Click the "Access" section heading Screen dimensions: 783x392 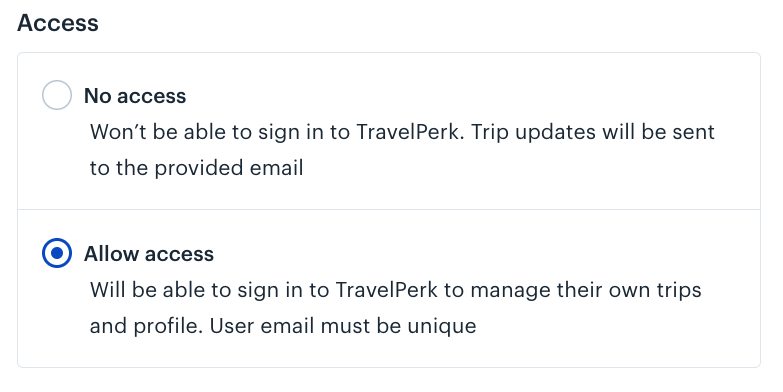click(58, 23)
